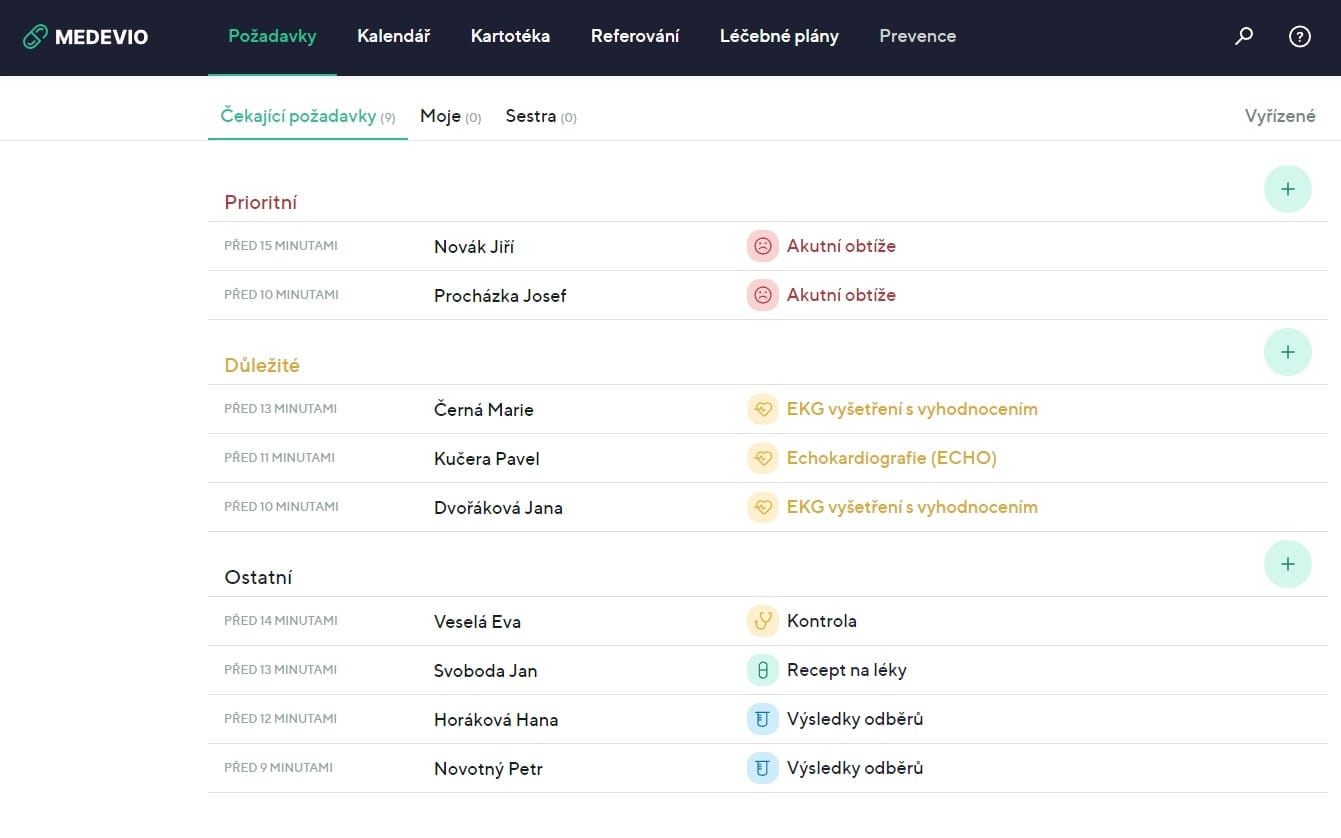Click stethoscope icon for Veselá Eva
The image size is (1341, 838).
[x=762, y=621]
